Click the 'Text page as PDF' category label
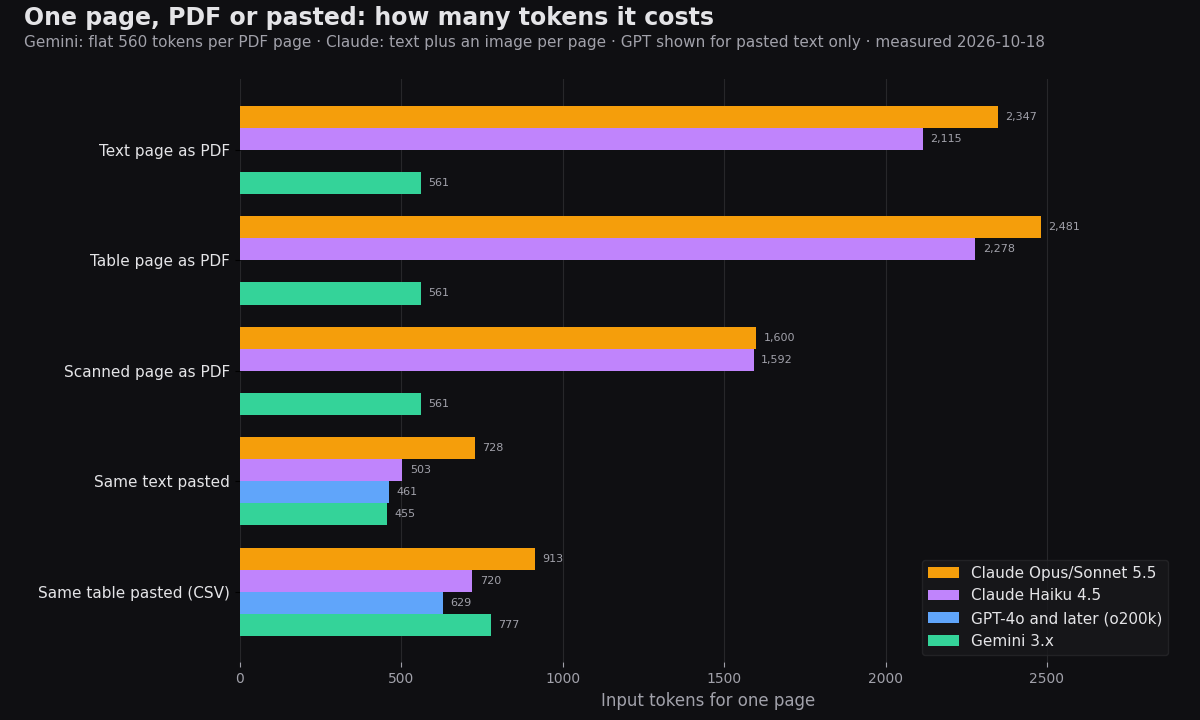The image size is (1200, 720). click(x=164, y=151)
